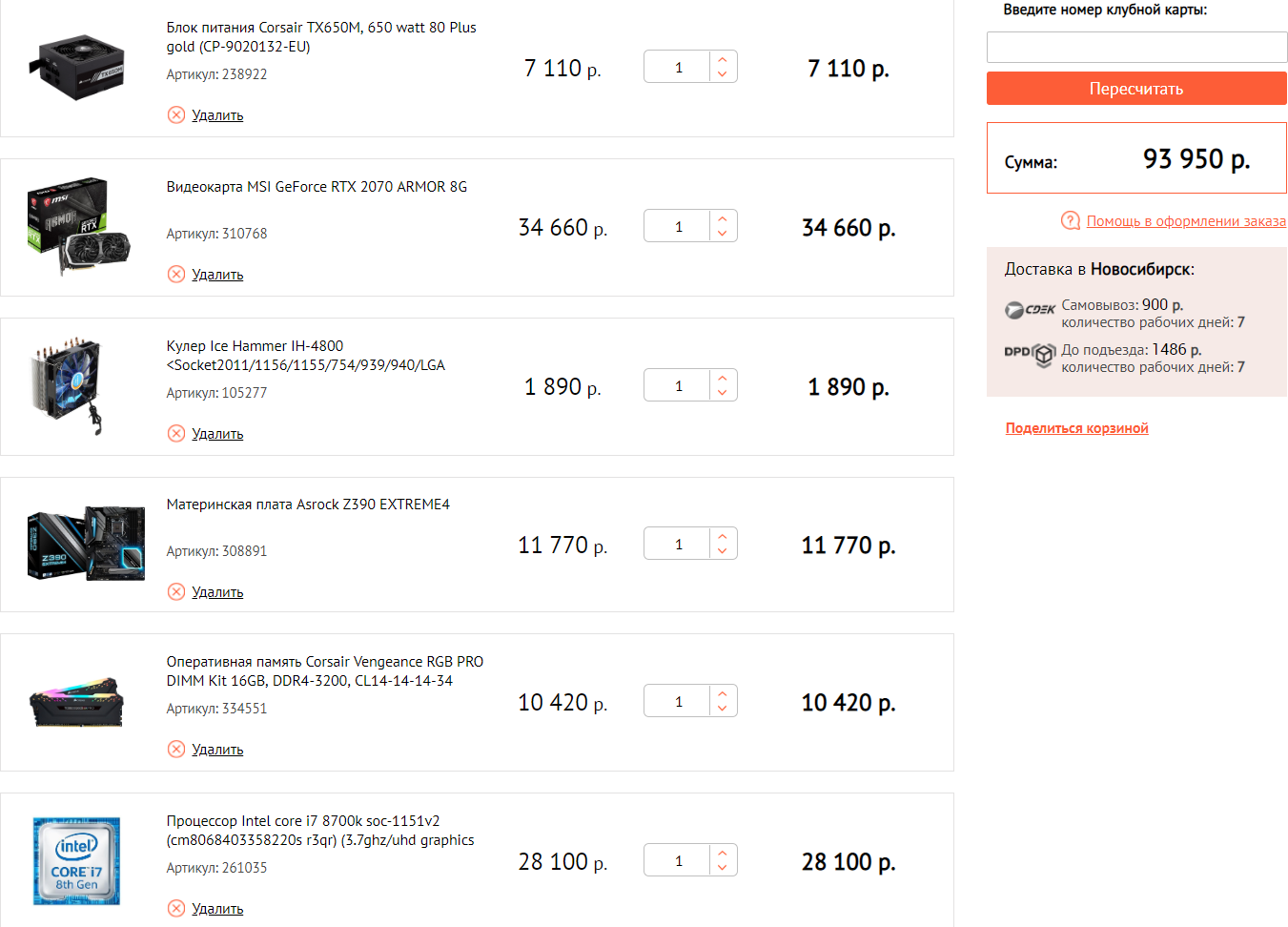Click delete icon for Corsair Vengeance RAM
This screenshot has height=927, width=1288.
click(x=176, y=750)
